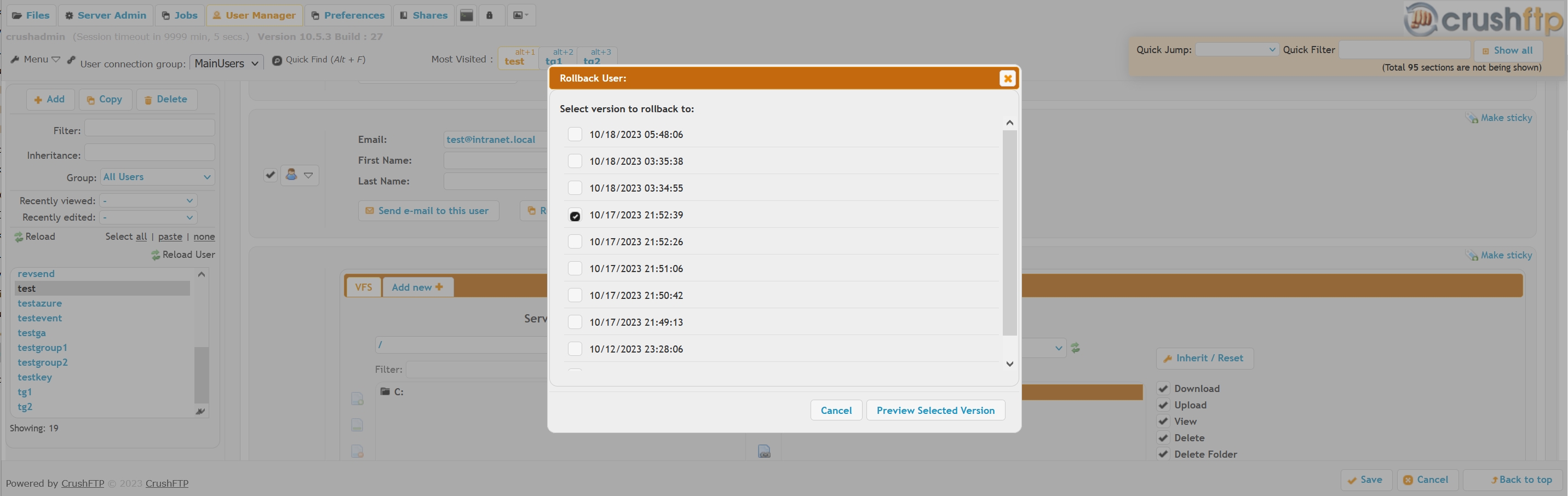Click the padlock icon in the top bar
The image size is (1568, 496).
(490, 15)
